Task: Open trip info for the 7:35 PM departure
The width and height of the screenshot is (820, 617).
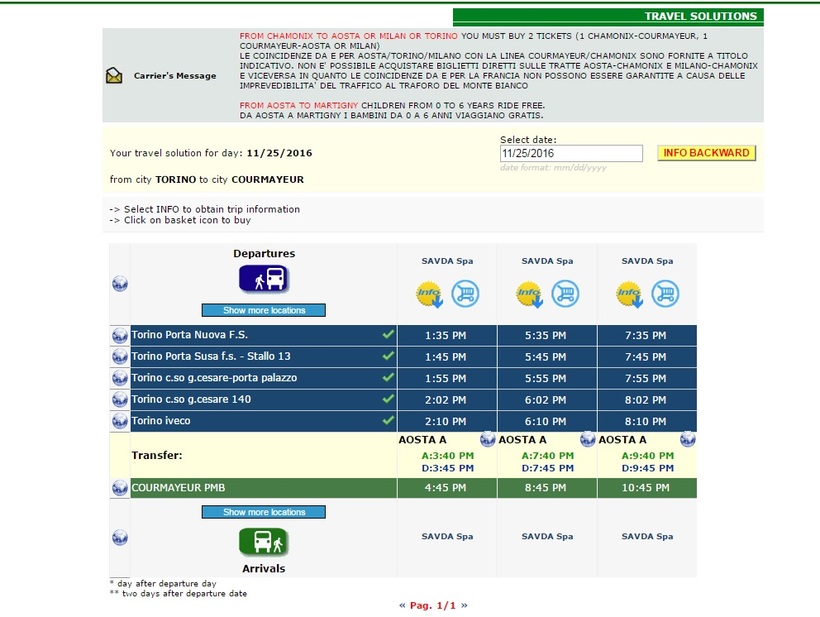Action: (629, 293)
